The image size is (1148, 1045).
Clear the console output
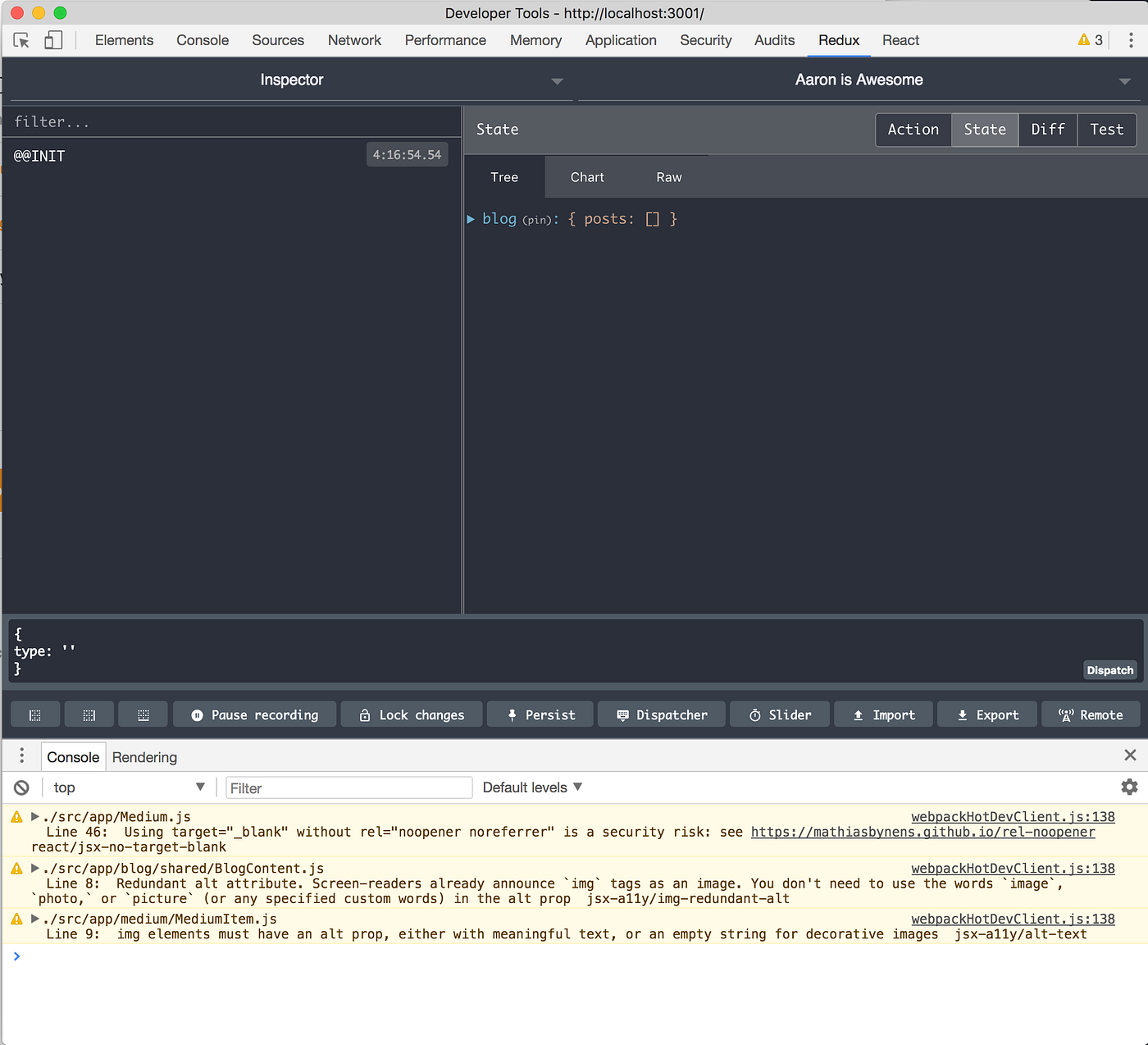21,787
